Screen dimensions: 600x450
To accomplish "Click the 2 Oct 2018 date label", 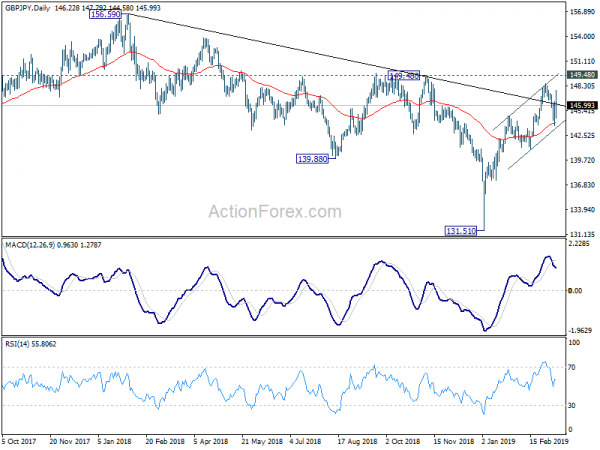I will (x=403, y=441).
